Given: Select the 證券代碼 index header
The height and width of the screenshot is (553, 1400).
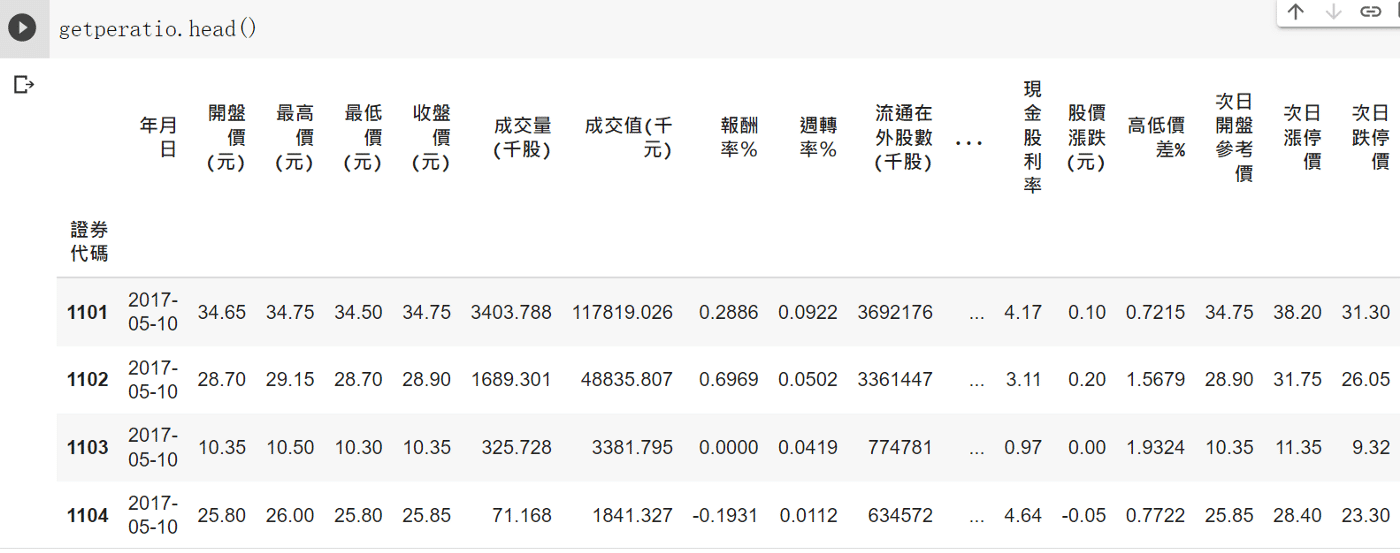Looking at the screenshot, I should pos(89,241).
